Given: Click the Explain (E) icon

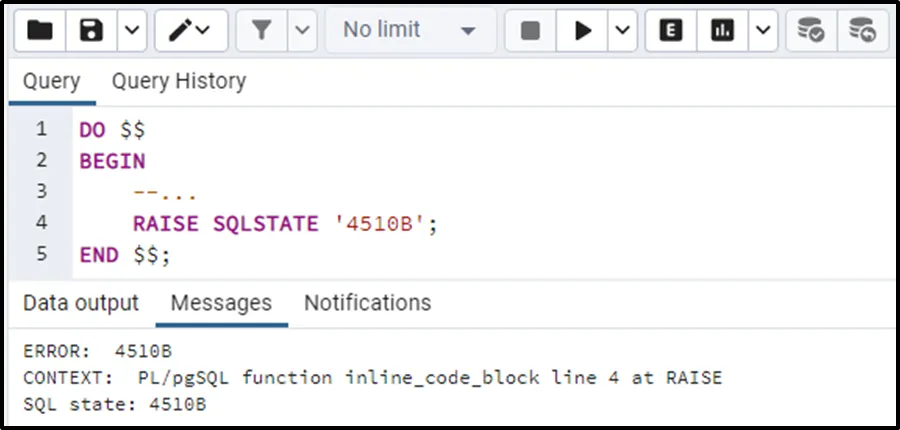Looking at the screenshot, I should (671, 31).
